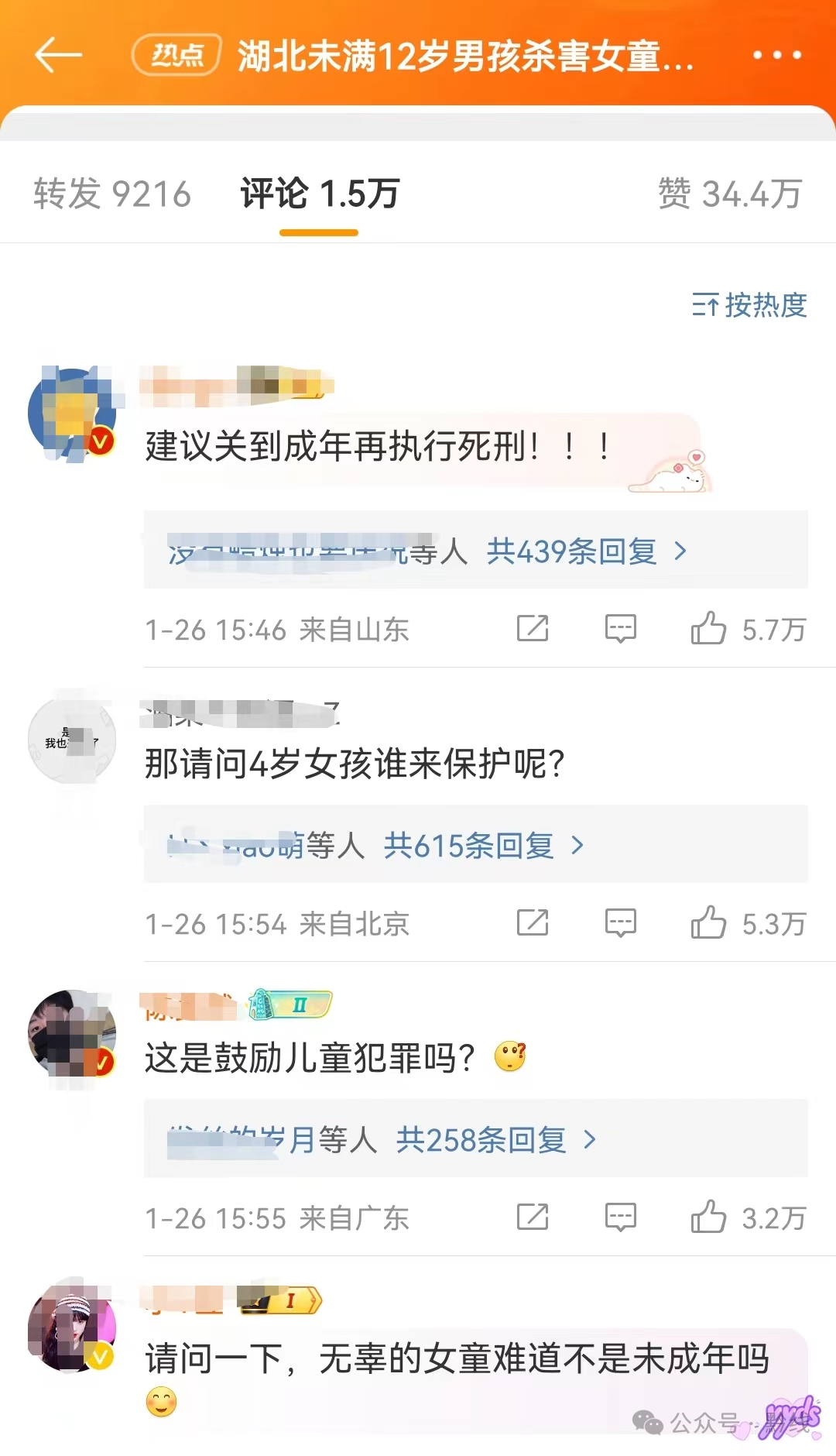
Task: Tap the 热点 hot topic badge
Action: (177, 55)
